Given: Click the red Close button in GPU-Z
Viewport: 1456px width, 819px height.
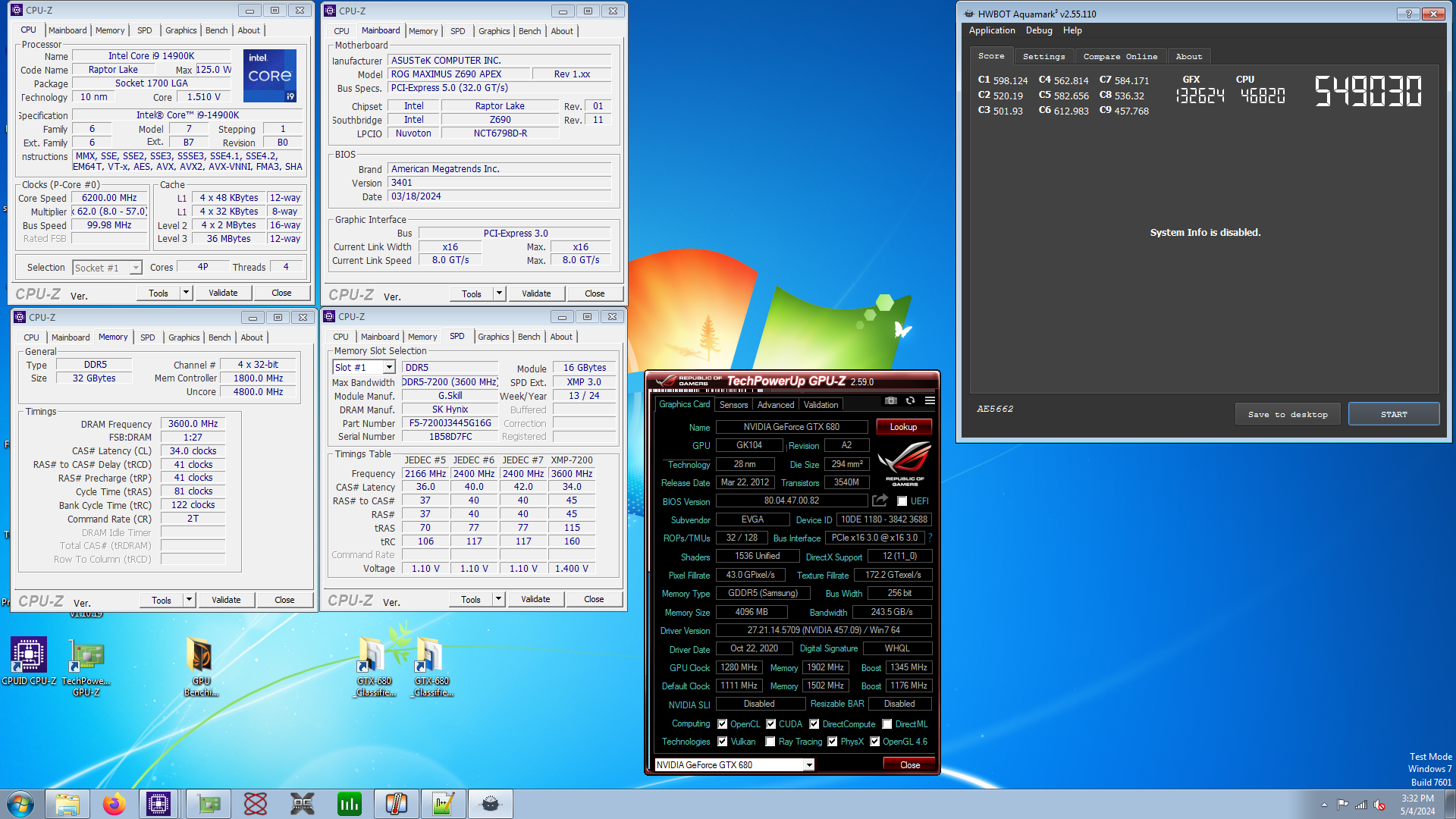Looking at the screenshot, I should tap(910, 765).
